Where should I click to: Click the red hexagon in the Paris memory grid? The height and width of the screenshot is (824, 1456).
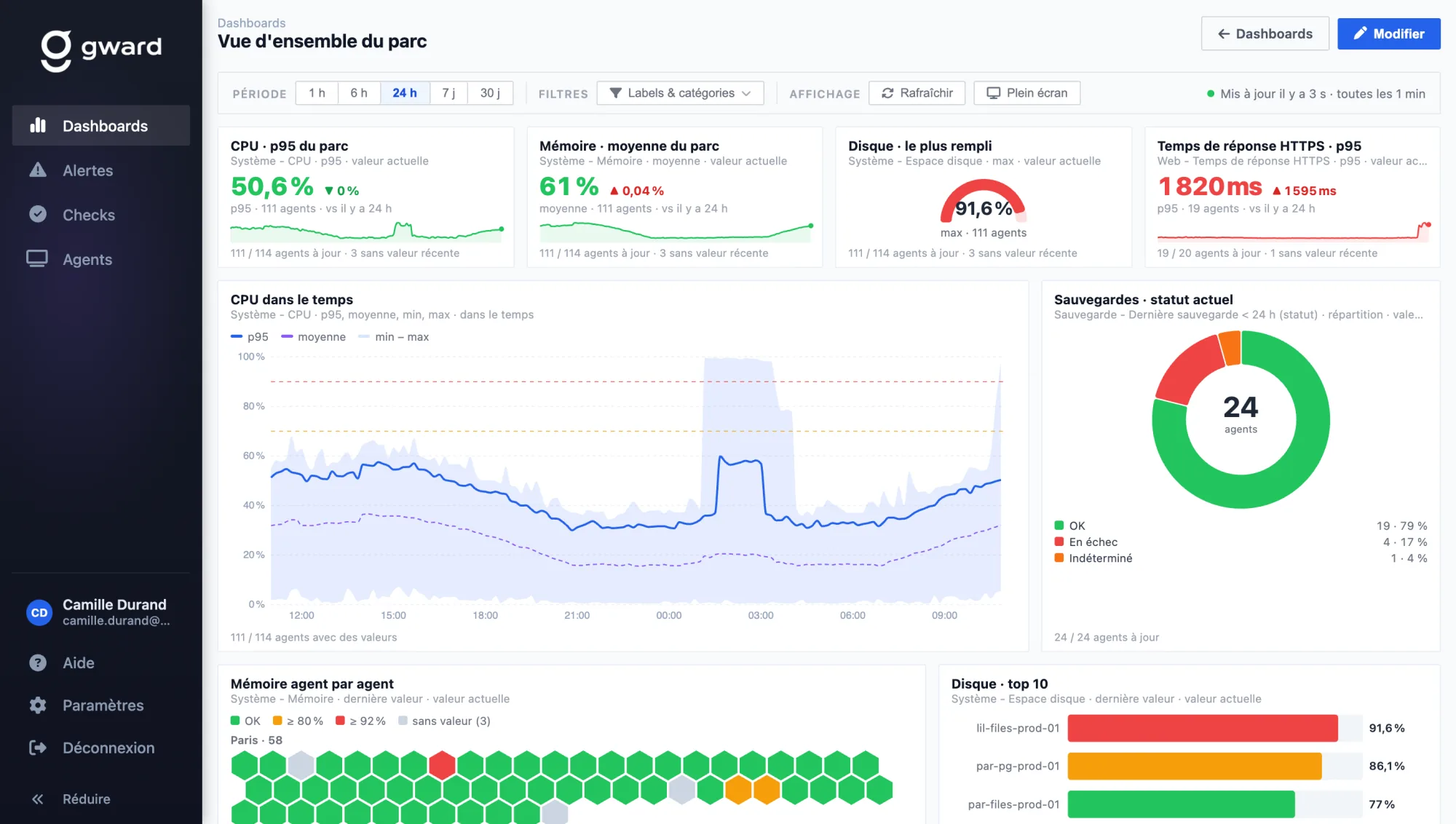(x=442, y=765)
